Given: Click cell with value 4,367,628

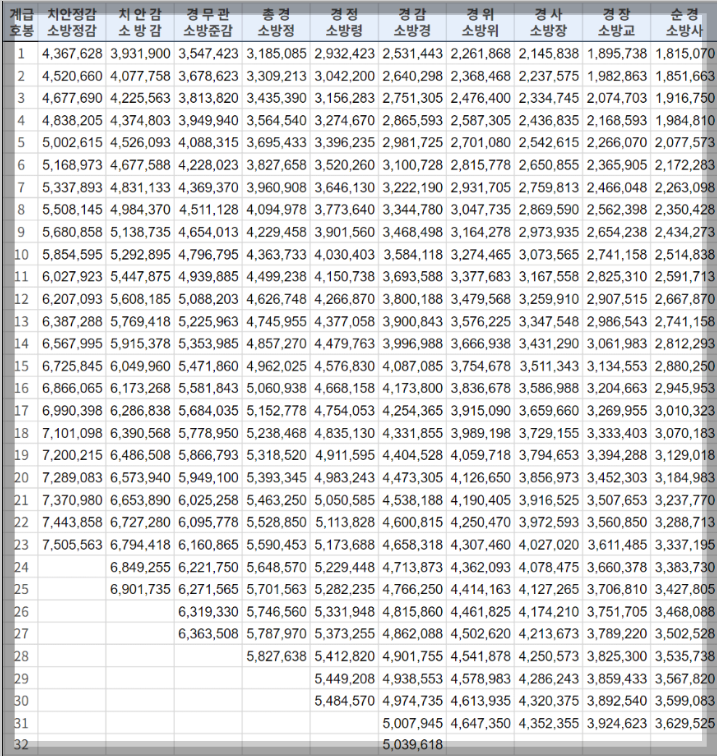Looking at the screenshot, I should (72, 54).
